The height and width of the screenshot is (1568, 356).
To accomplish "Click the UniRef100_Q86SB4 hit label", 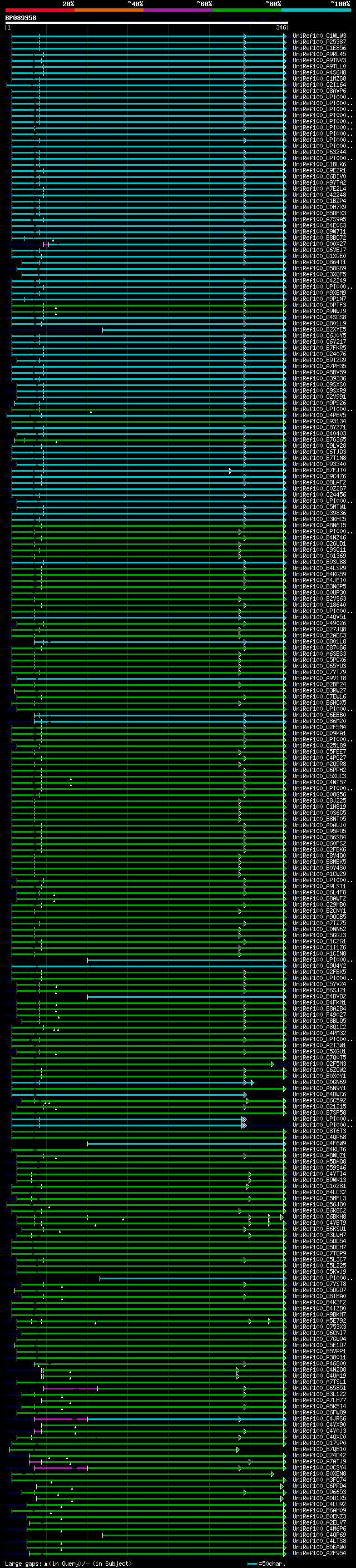I will [x=319, y=837].
